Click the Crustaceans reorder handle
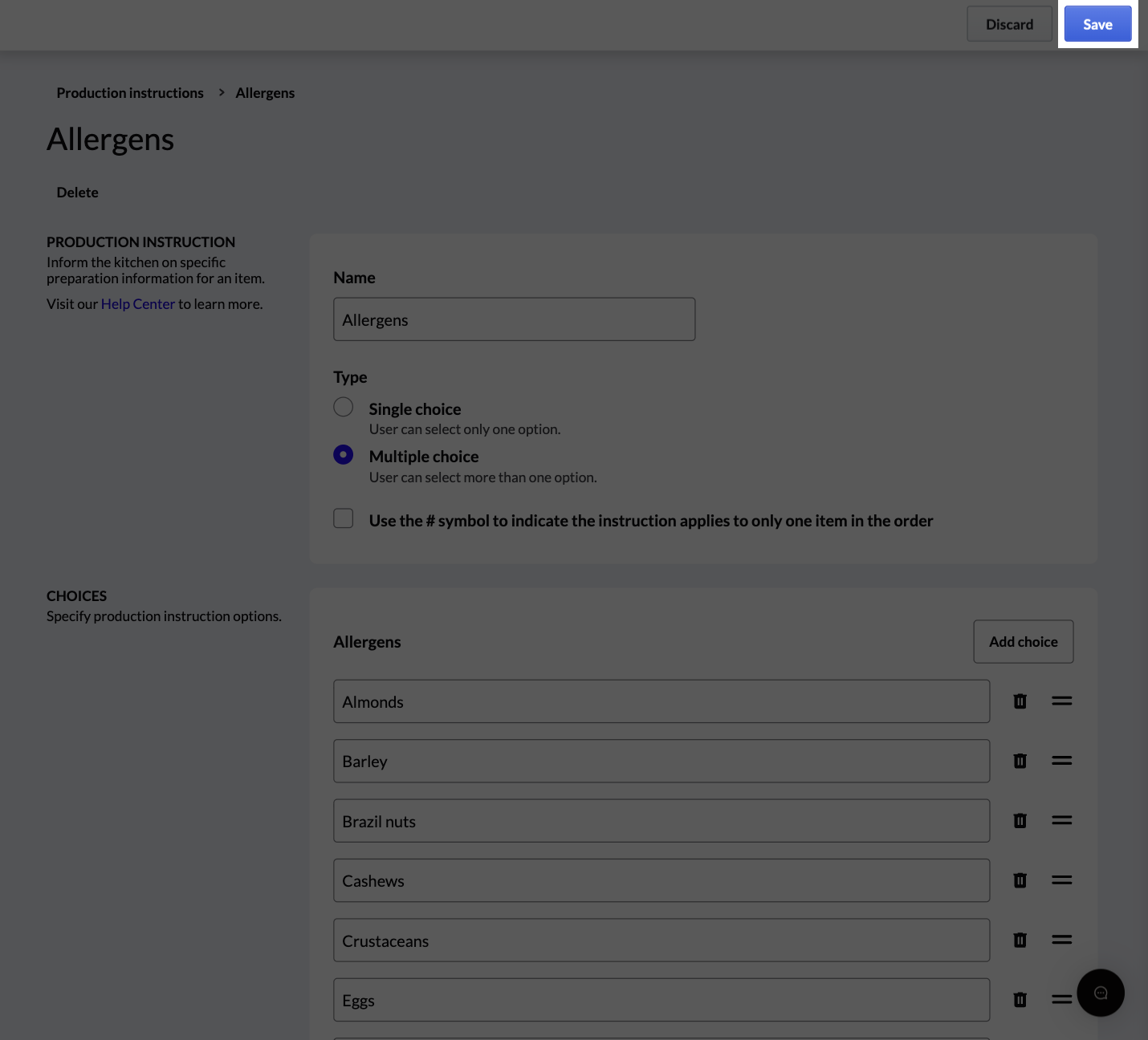This screenshot has width=1148, height=1040. (x=1062, y=940)
